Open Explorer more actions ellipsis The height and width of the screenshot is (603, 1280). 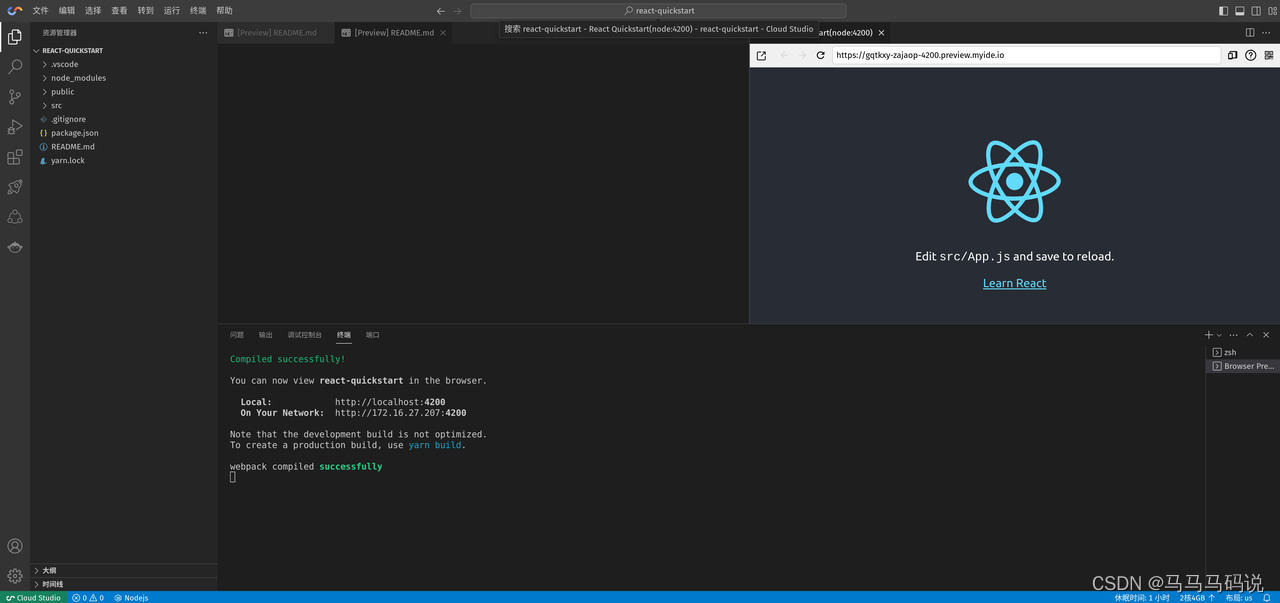(203, 33)
